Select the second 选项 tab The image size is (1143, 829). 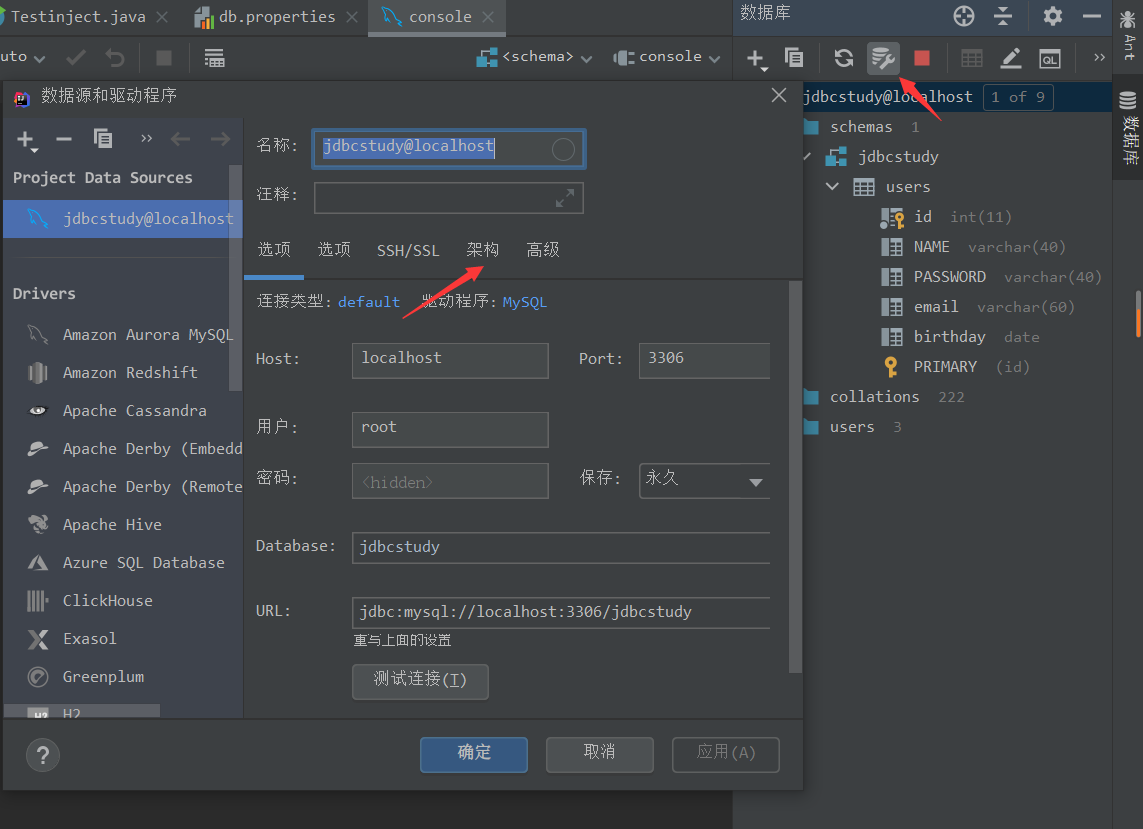point(334,250)
